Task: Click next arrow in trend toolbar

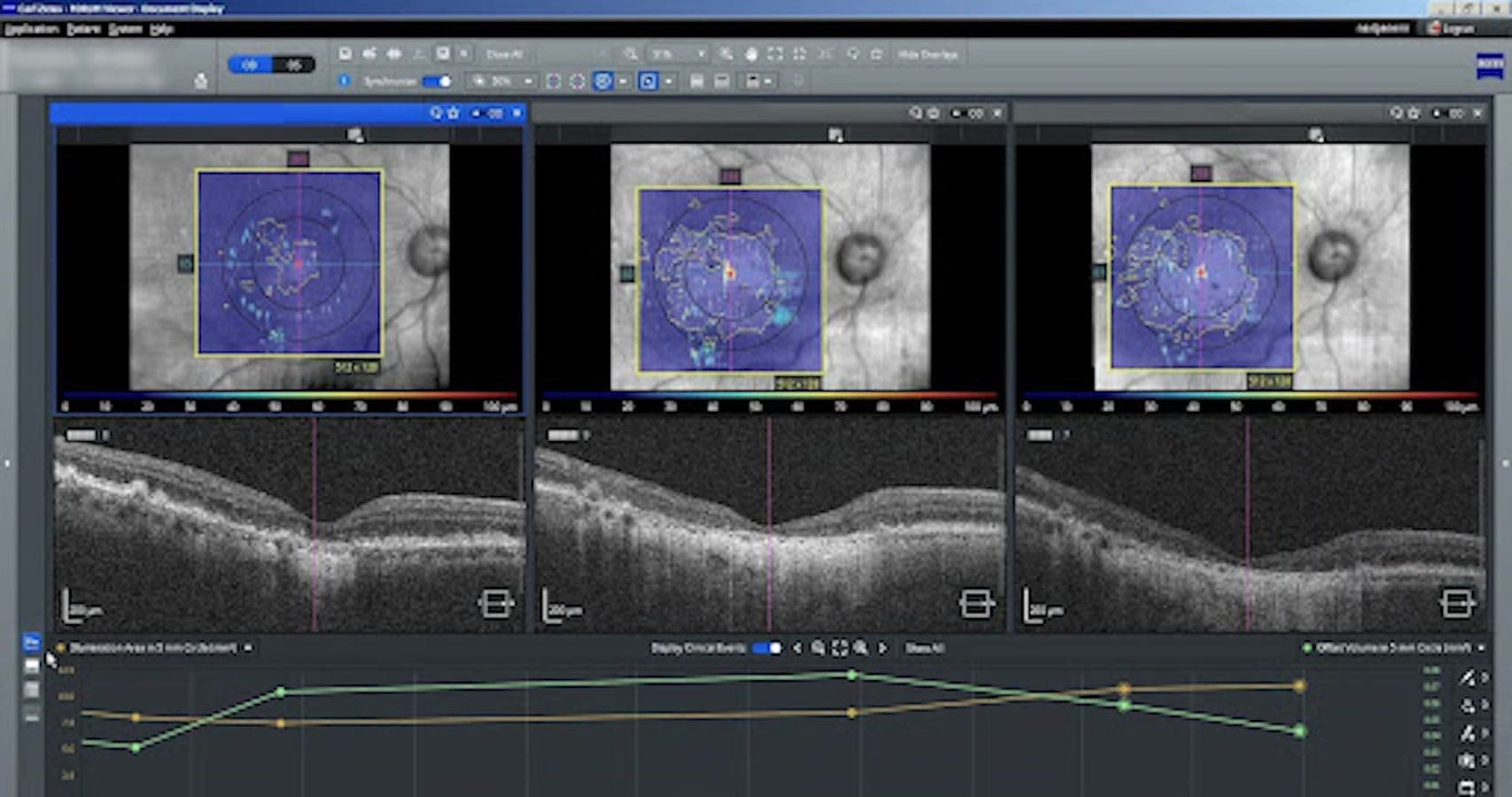Action: [x=882, y=648]
